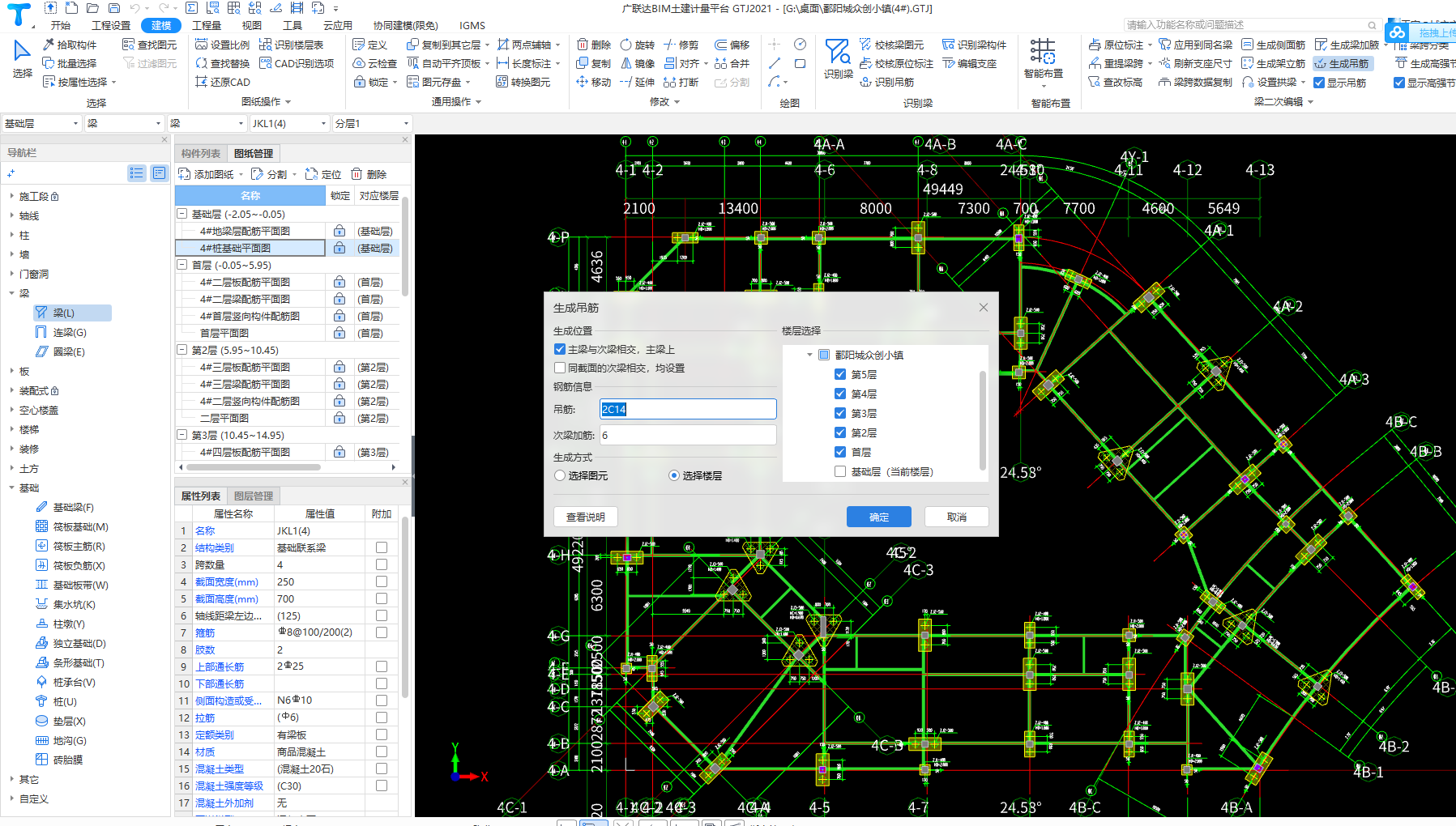Open the 分层1 layer dropdown
1456x826 pixels.
click(372, 123)
